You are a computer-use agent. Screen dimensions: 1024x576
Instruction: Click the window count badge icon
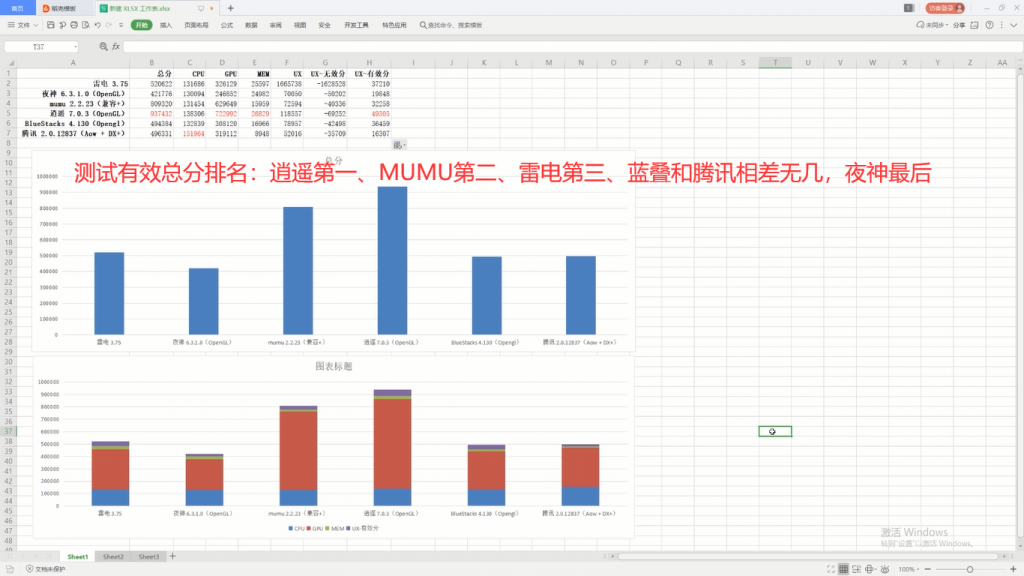908,8
